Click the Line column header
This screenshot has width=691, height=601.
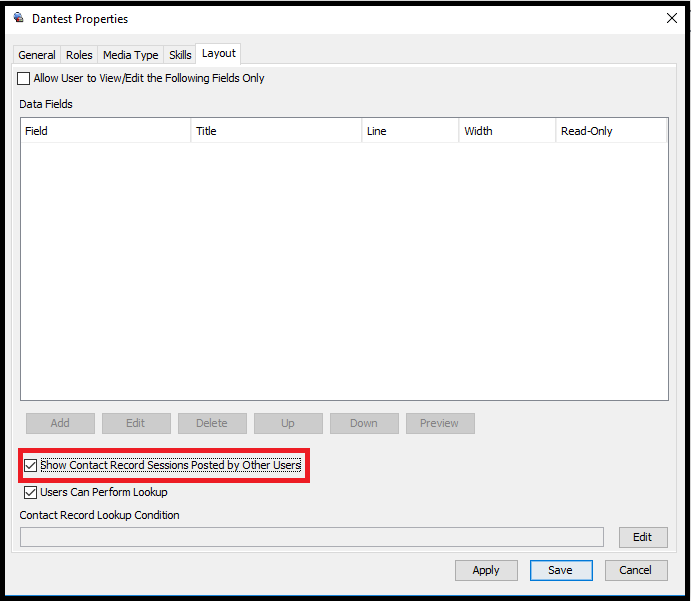tap(410, 131)
